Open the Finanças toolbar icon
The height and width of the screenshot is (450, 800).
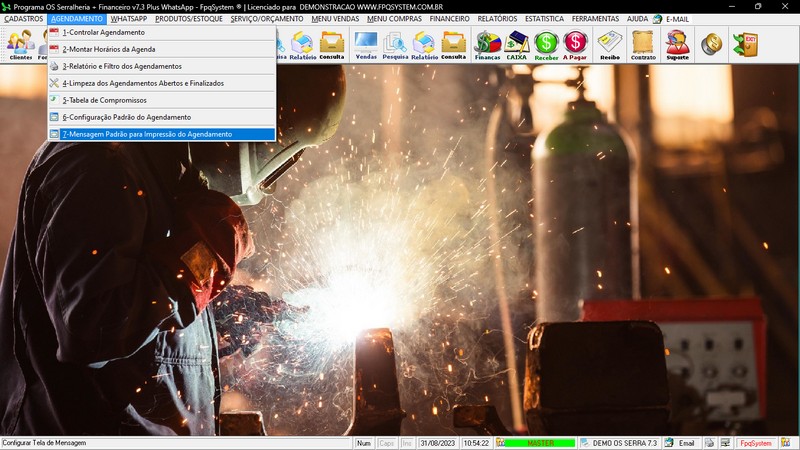[487, 45]
